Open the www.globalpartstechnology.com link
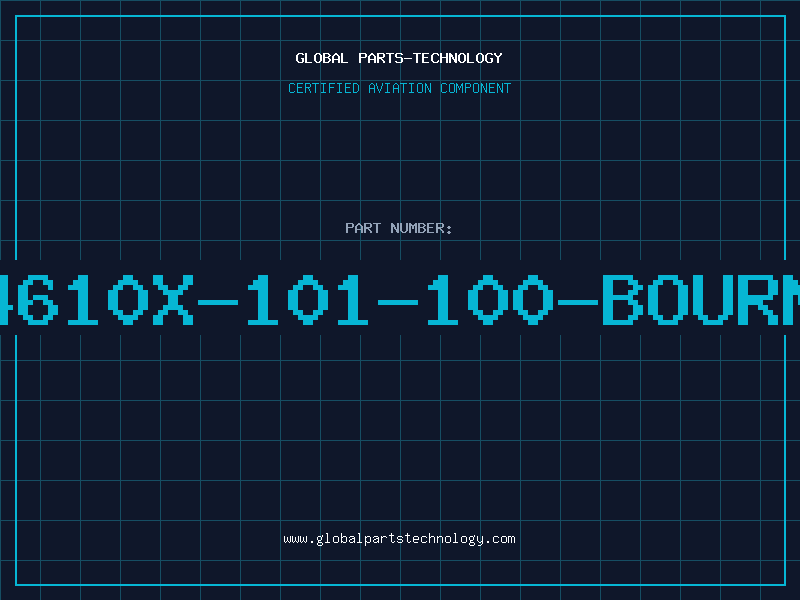 pyautogui.click(x=399, y=539)
